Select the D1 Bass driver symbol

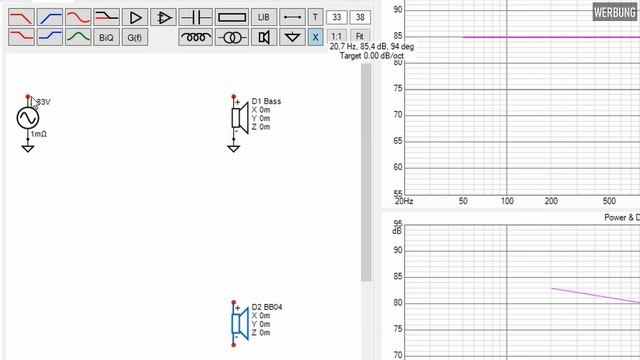point(240,118)
